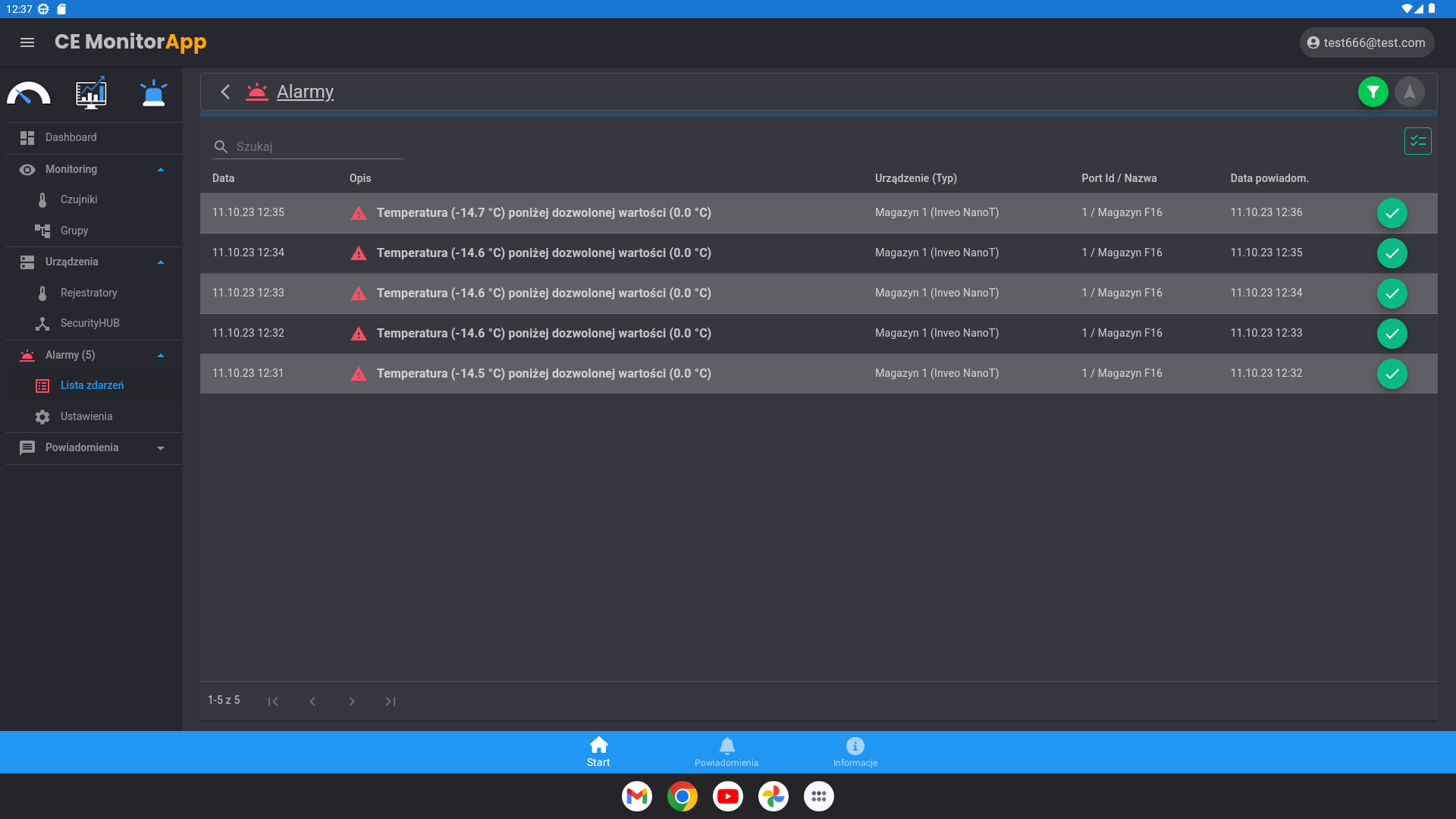1456x819 pixels.
Task: Open Czujniki in the sidebar
Action: (x=94, y=199)
